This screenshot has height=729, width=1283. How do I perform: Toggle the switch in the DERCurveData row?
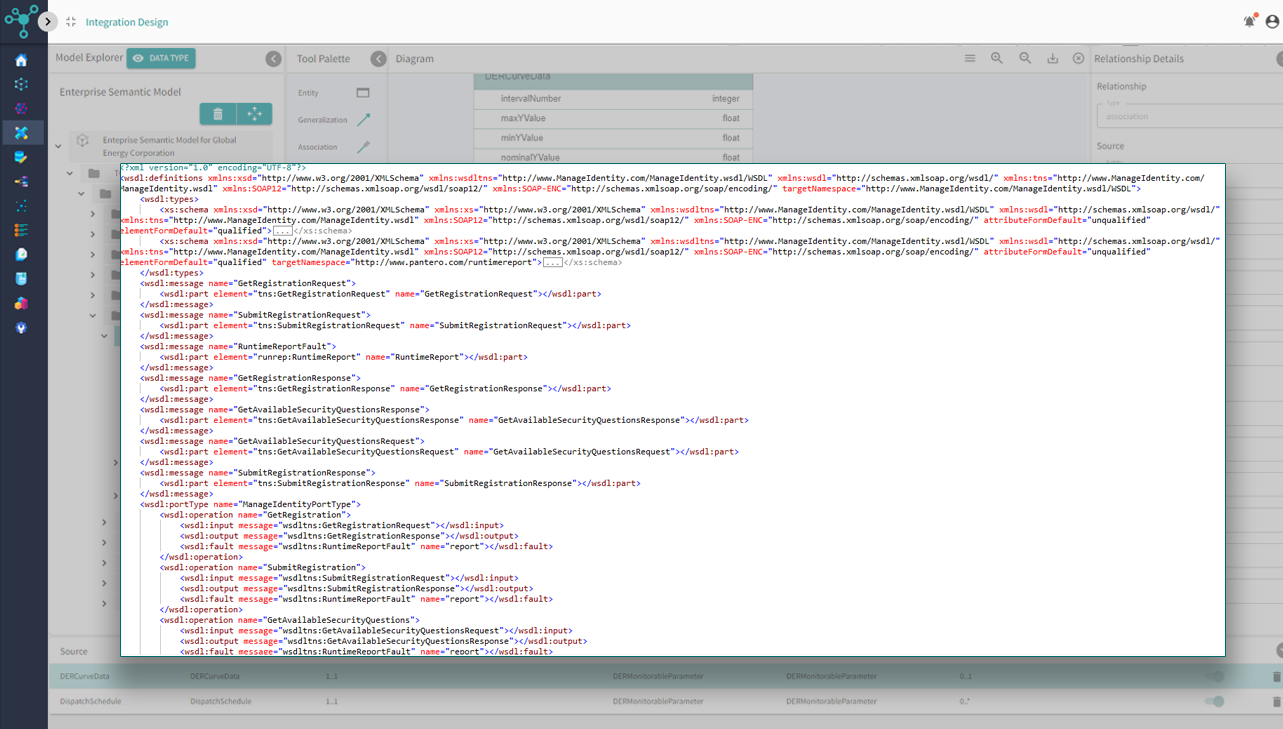coord(1214,677)
